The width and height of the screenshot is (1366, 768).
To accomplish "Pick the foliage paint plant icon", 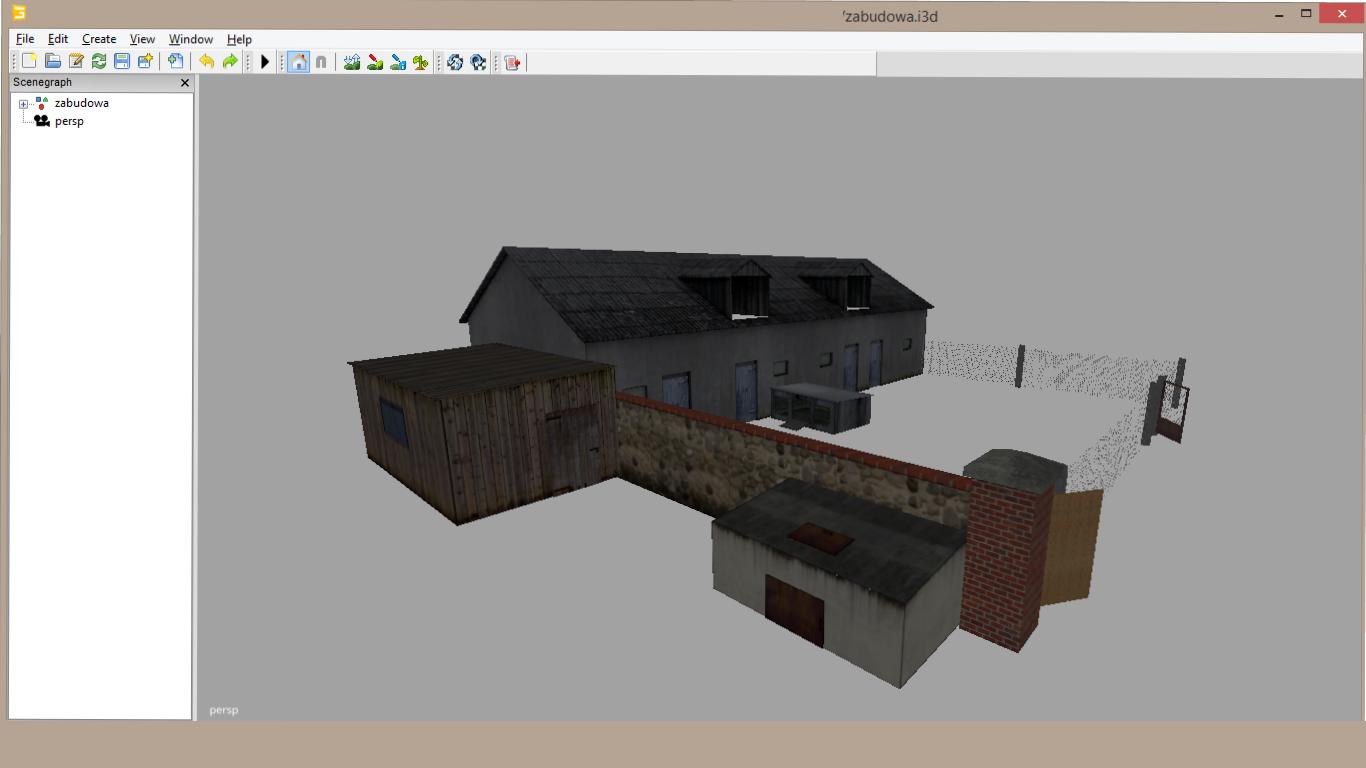I will [x=421, y=62].
